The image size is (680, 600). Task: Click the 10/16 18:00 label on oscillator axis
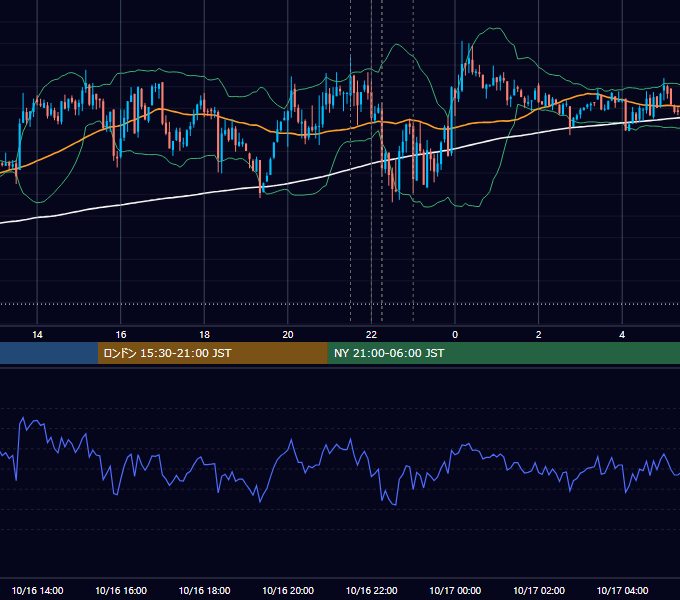(x=204, y=590)
